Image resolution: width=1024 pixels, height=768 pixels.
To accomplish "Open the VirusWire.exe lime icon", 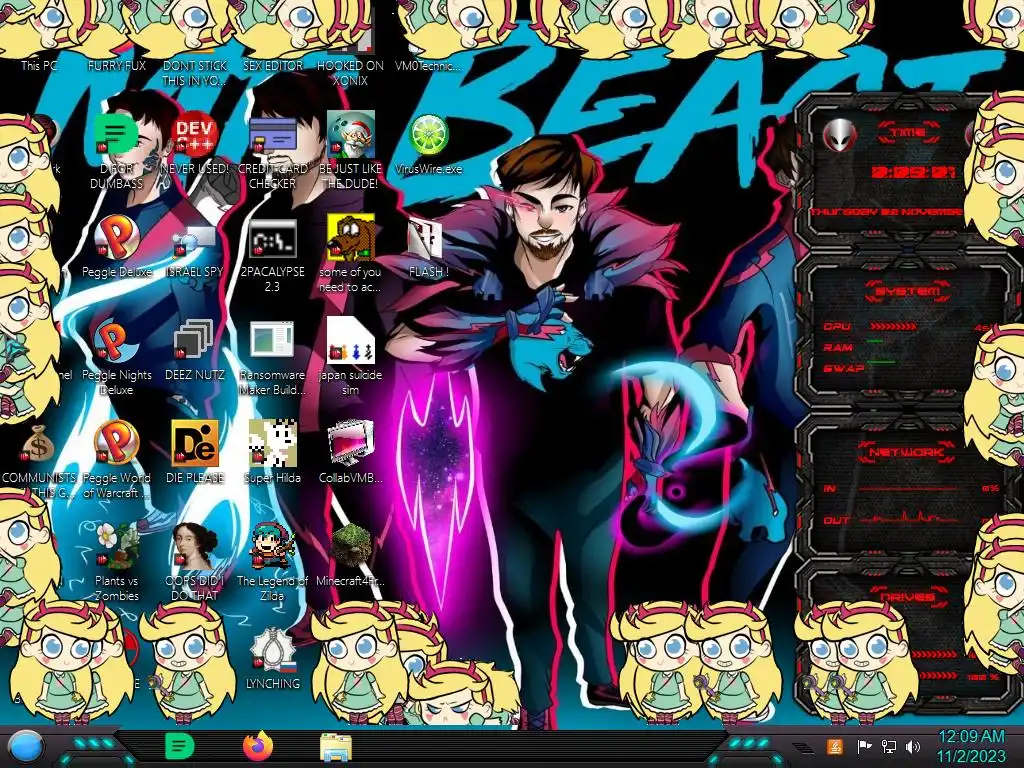I will (428, 136).
